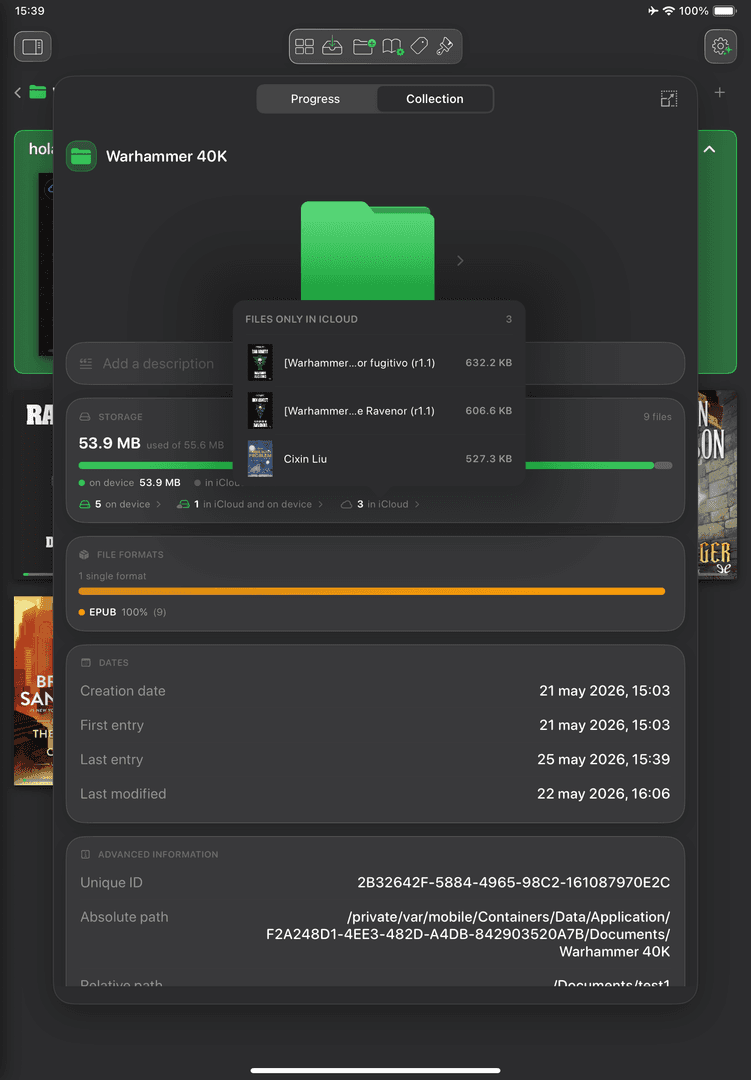Image resolution: width=751 pixels, height=1080 pixels.
Task: Click the EPUB 100% legend entry
Action: [123, 612]
